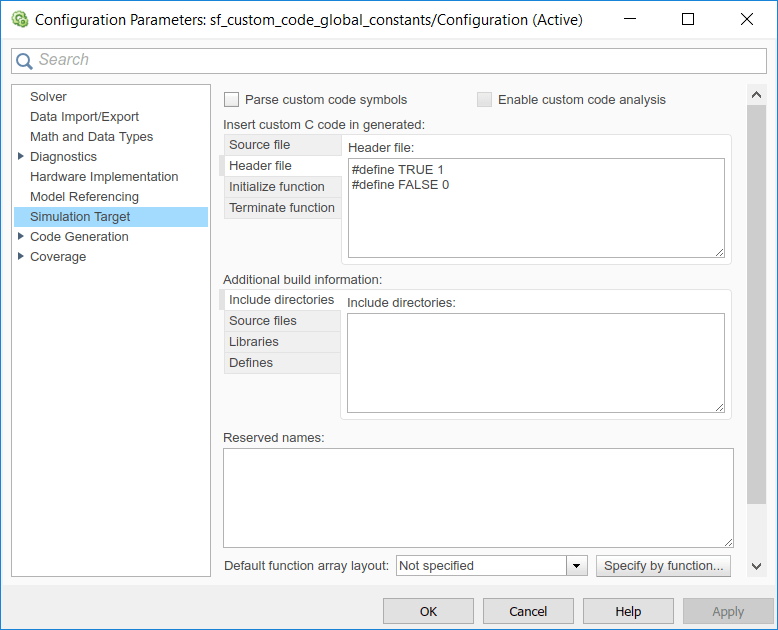
Task: Select Solver in the category tree
Action: coord(48,96)
